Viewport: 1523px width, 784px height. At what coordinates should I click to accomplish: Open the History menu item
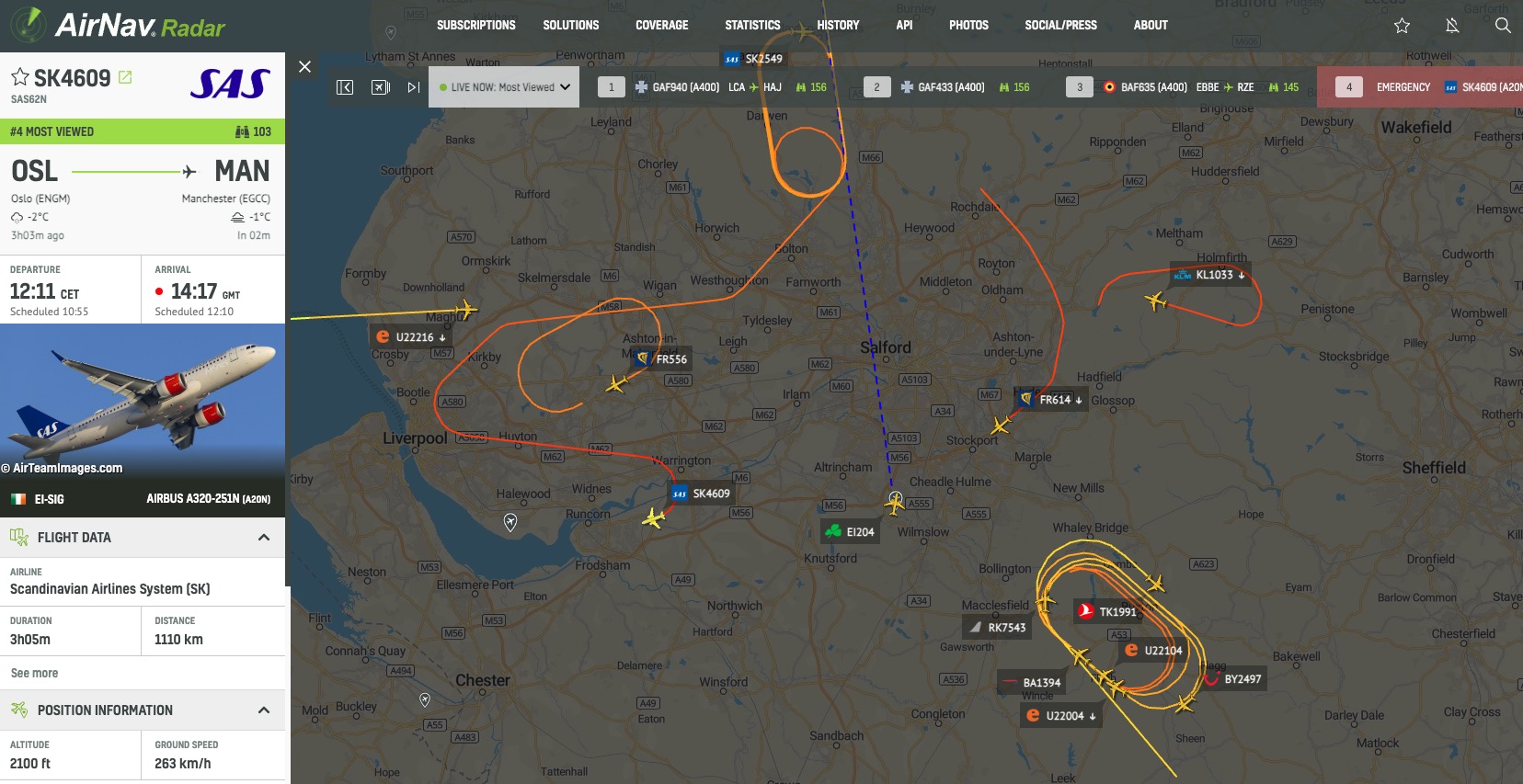[x=838, y=25]
